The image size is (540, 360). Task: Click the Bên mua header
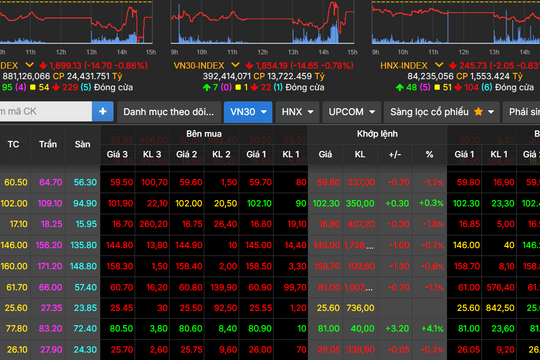(204, 134)
